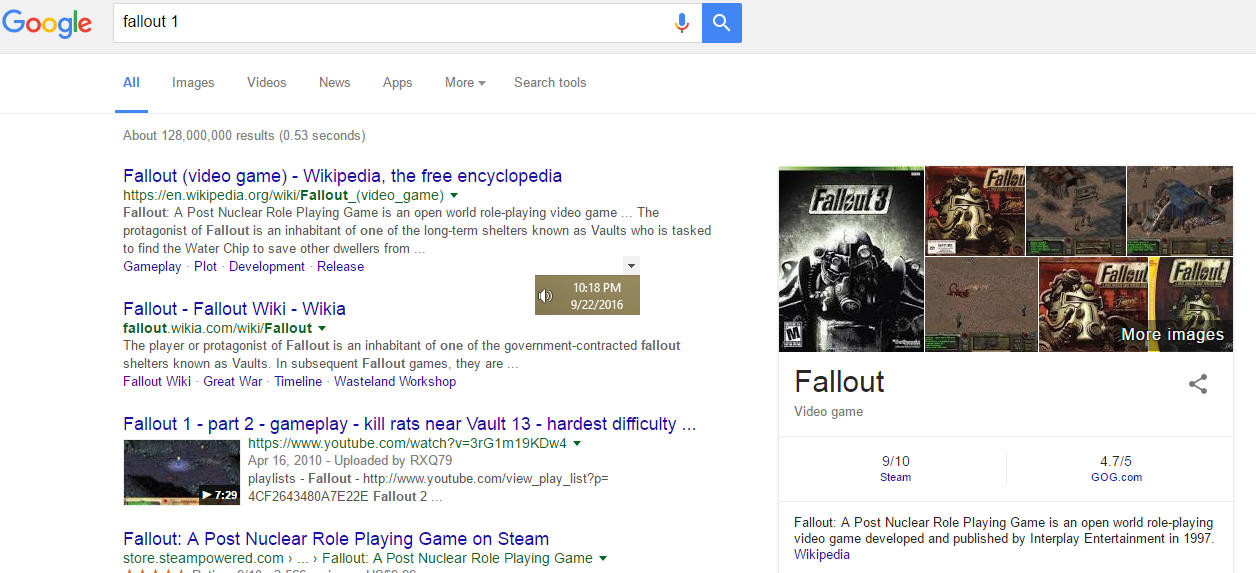The width and height of the screenshot is (1256, 573).
Task: Open the GOG.com rating source link
Action: pyautogui.click(x=1116, y=478)
